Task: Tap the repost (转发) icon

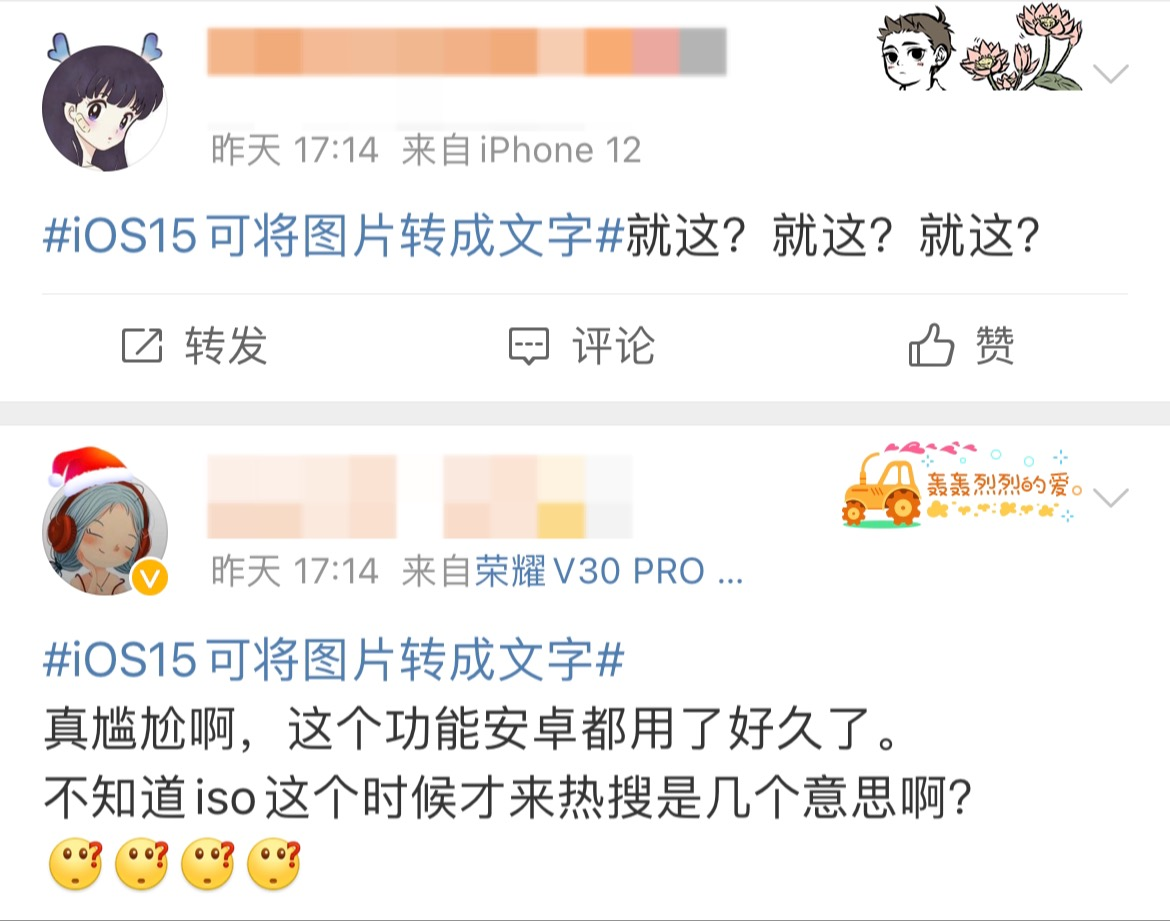Action: (142, 345)
